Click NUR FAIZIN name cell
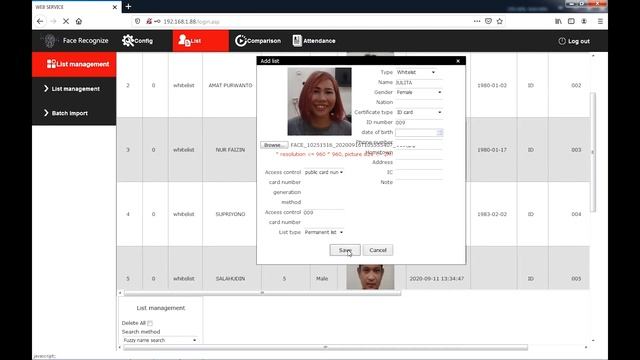 click(230, 150)
